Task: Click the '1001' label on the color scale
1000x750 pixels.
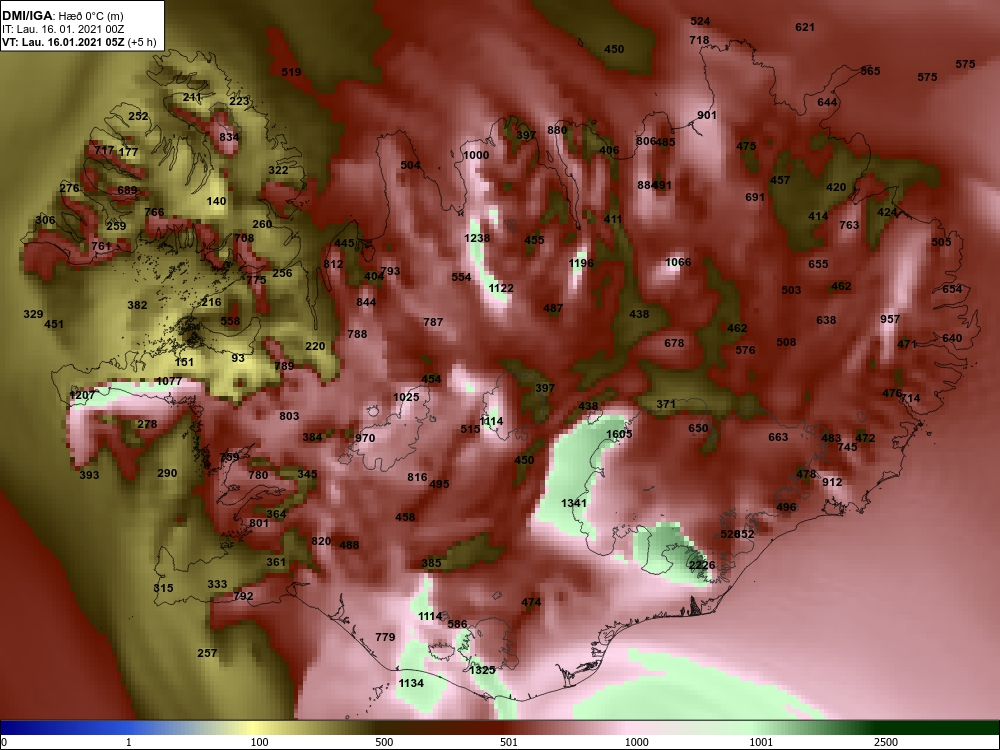Action: [x=761, y=742]
